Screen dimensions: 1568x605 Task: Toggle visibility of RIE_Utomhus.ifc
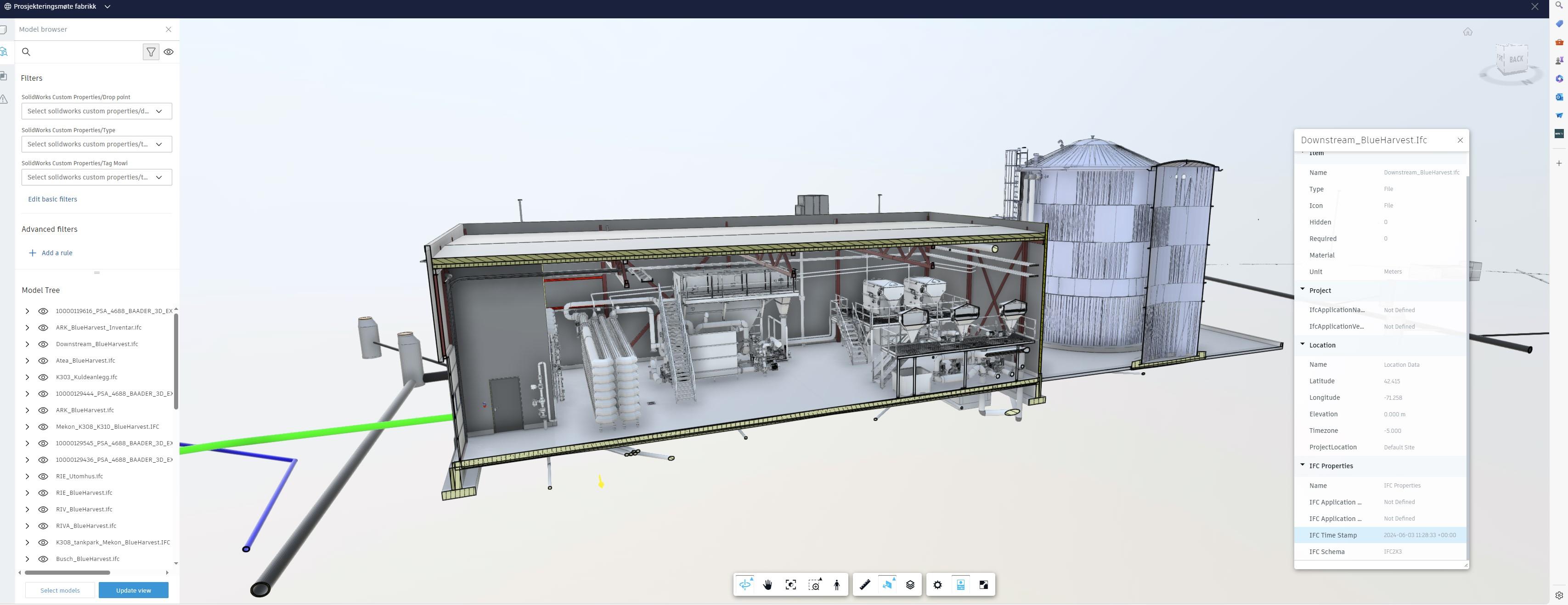click(x=43, y=476)
